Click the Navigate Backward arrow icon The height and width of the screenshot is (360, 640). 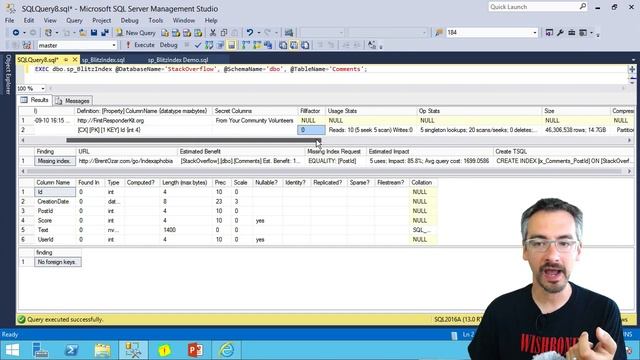point(16,32)
